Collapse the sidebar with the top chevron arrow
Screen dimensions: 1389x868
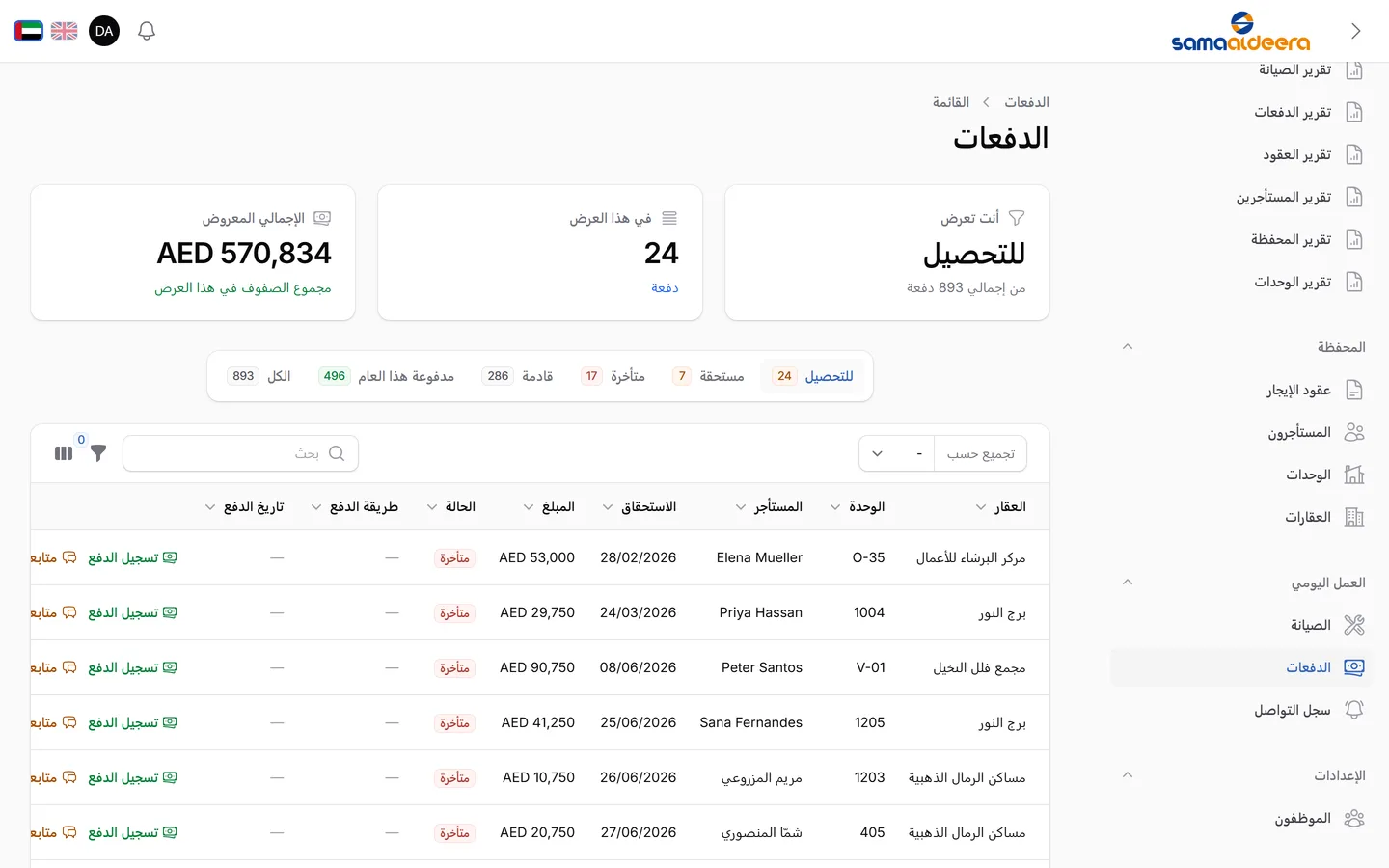click(1356, 31)
